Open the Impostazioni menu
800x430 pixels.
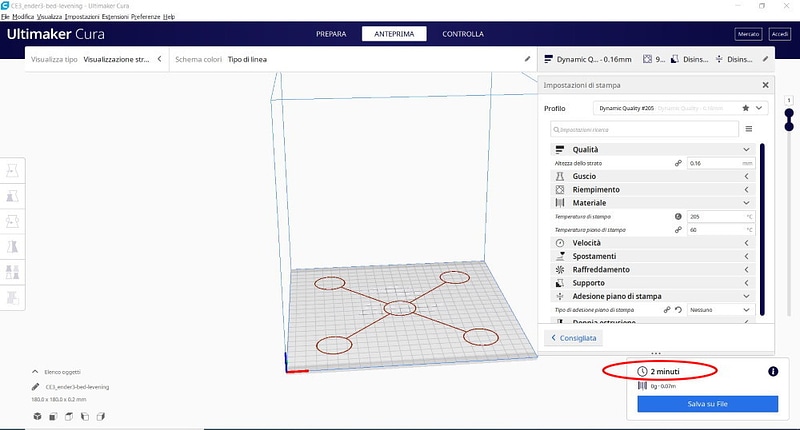82,16
